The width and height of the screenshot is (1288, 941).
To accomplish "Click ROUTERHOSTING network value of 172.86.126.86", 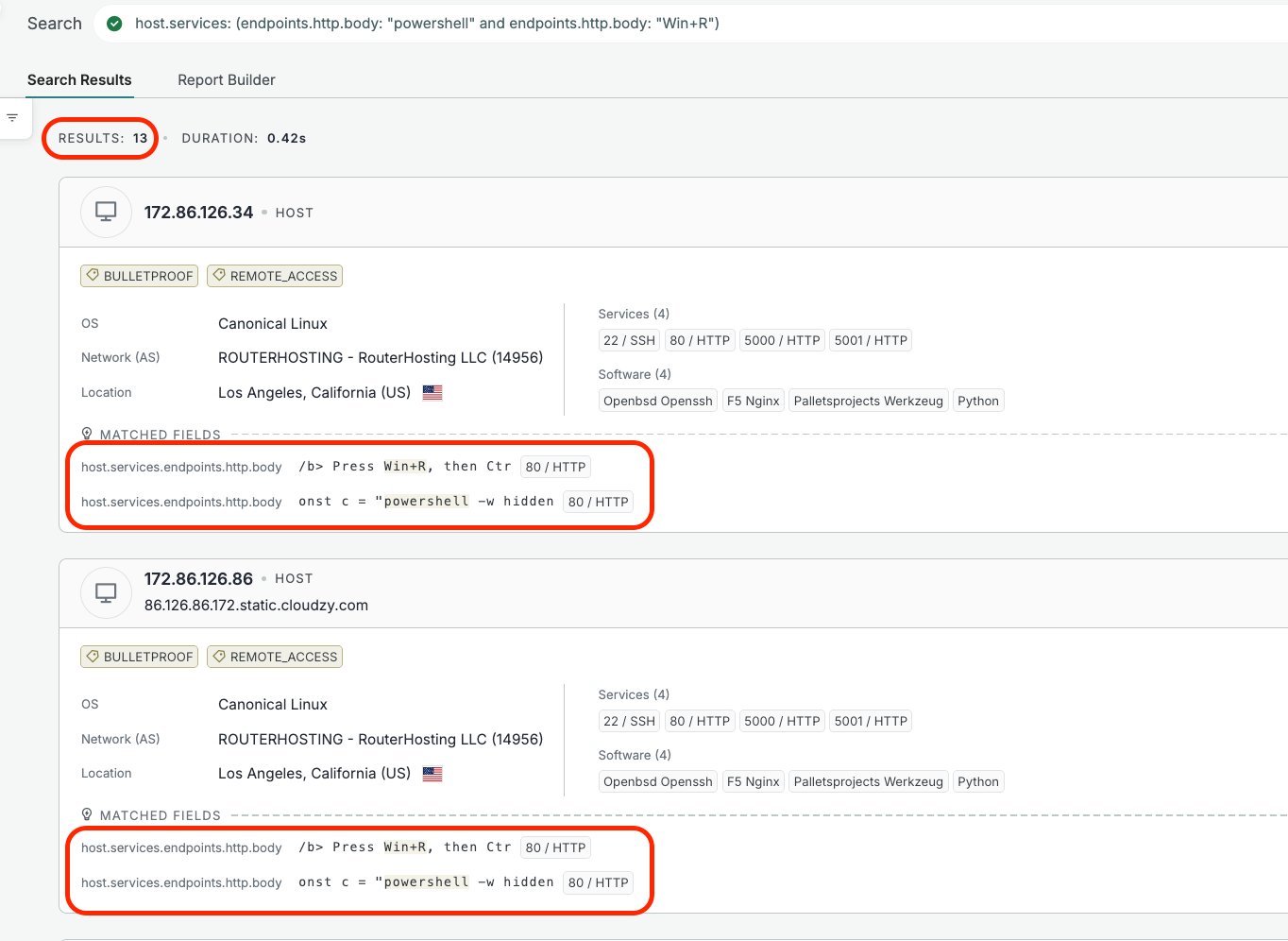I will coord(381,739).
